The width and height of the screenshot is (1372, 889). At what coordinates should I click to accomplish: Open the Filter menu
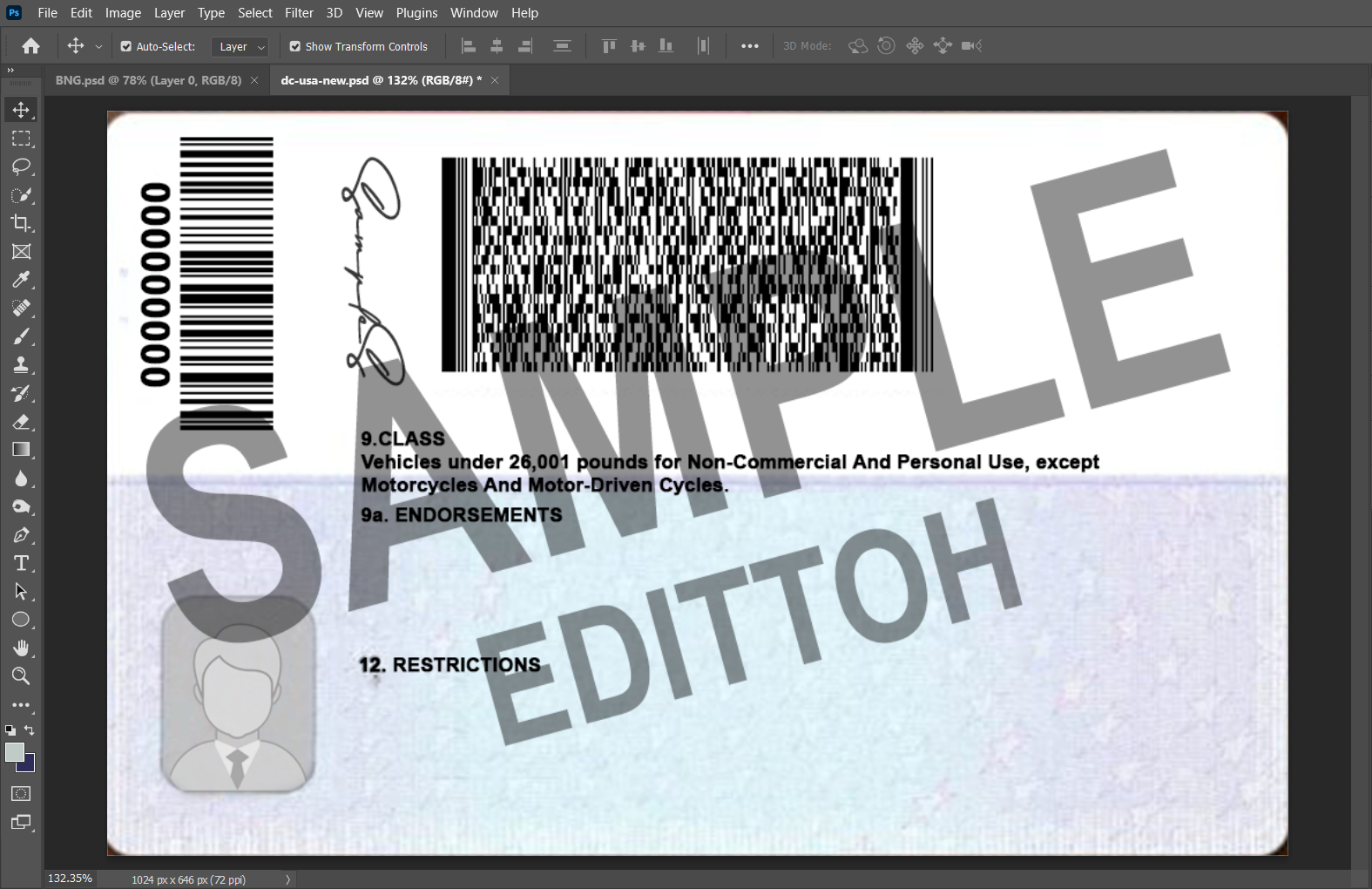click(x=299, y=13)
